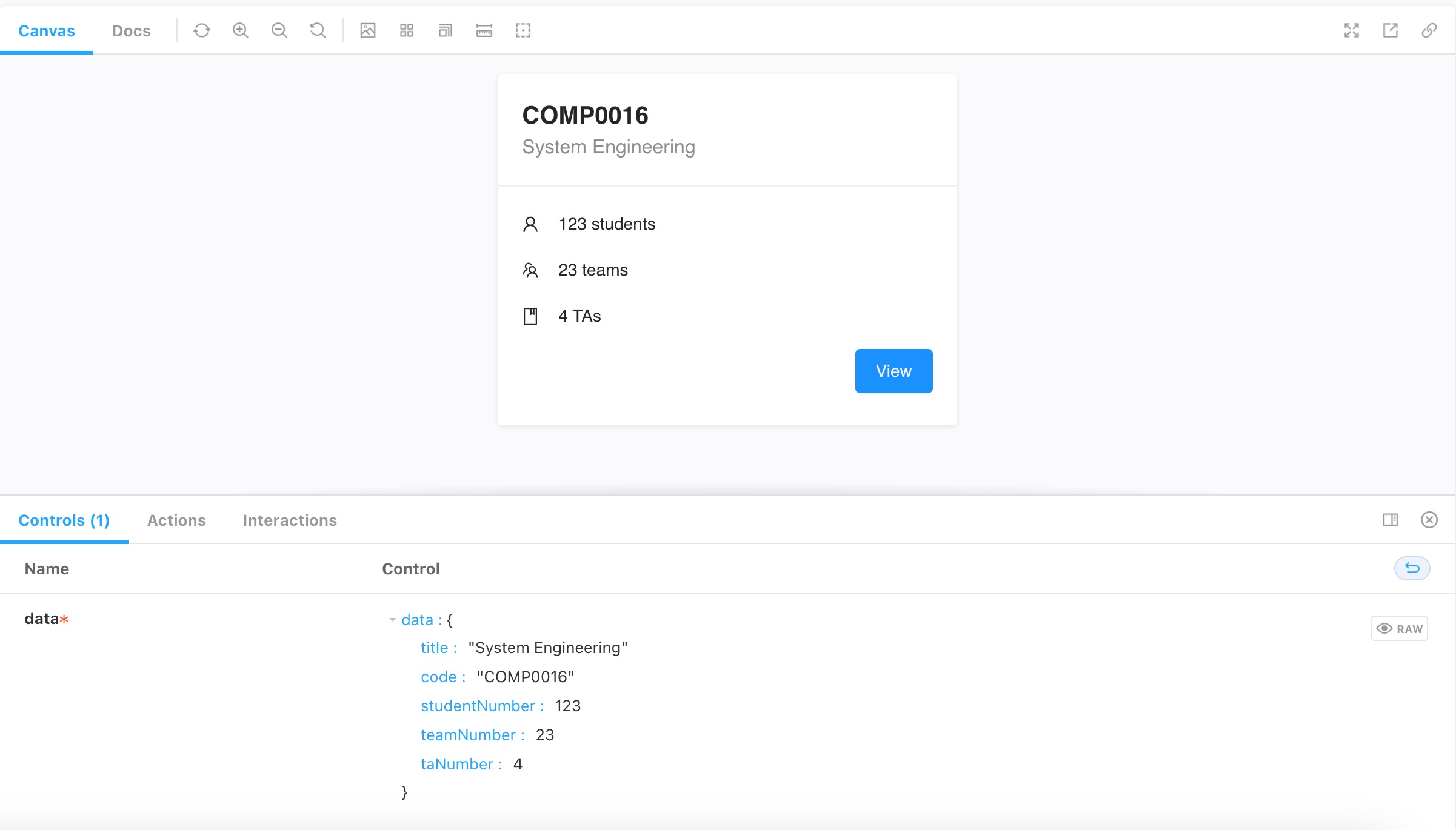1456x830 pixels.
Task: Edit the taNumber value 4
Action: [x=518, y=764]
